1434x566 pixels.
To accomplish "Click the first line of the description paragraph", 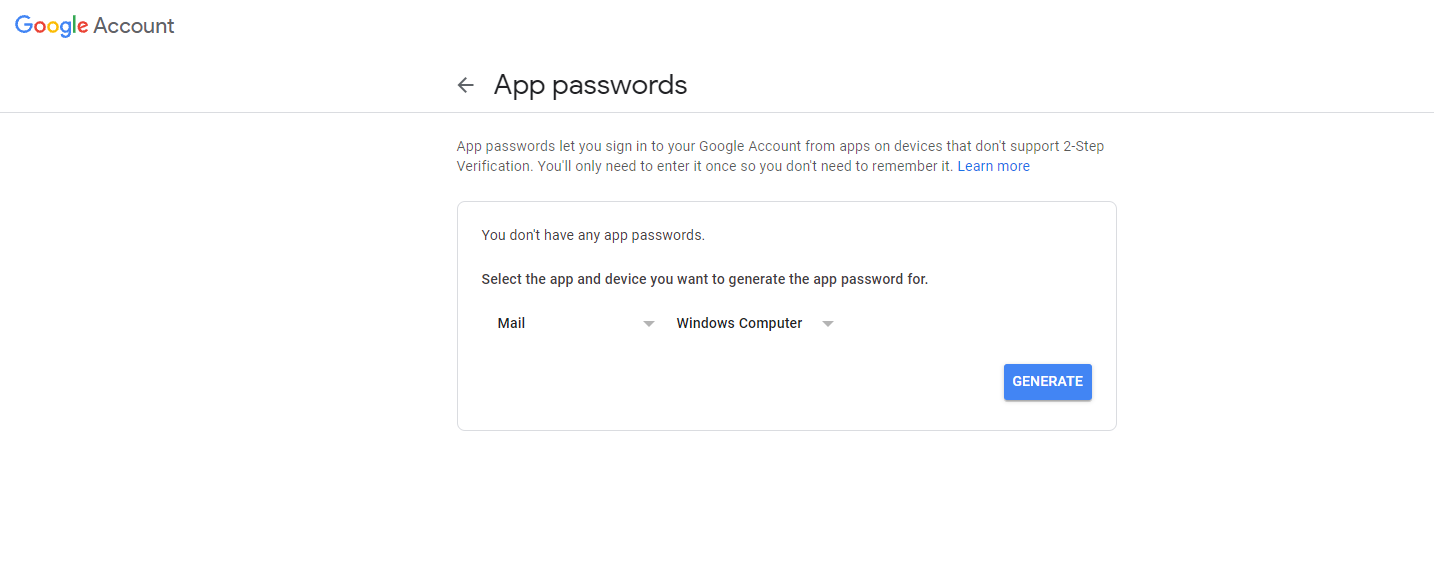I will [x=780, y=146].
